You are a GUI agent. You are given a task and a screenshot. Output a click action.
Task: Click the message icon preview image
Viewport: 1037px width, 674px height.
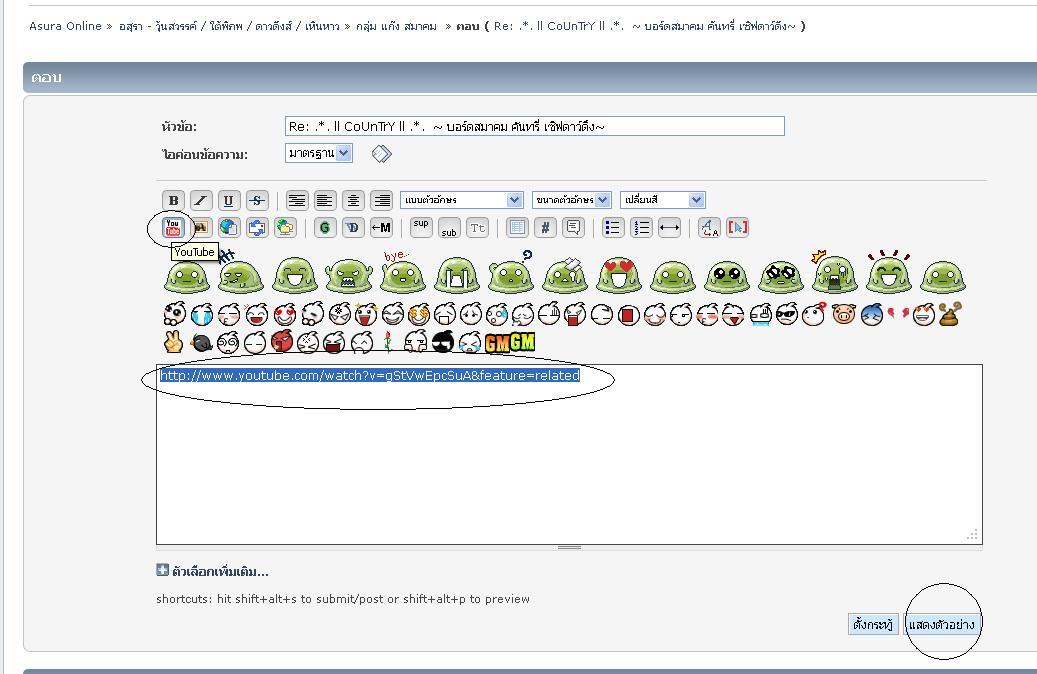point(382,154)
